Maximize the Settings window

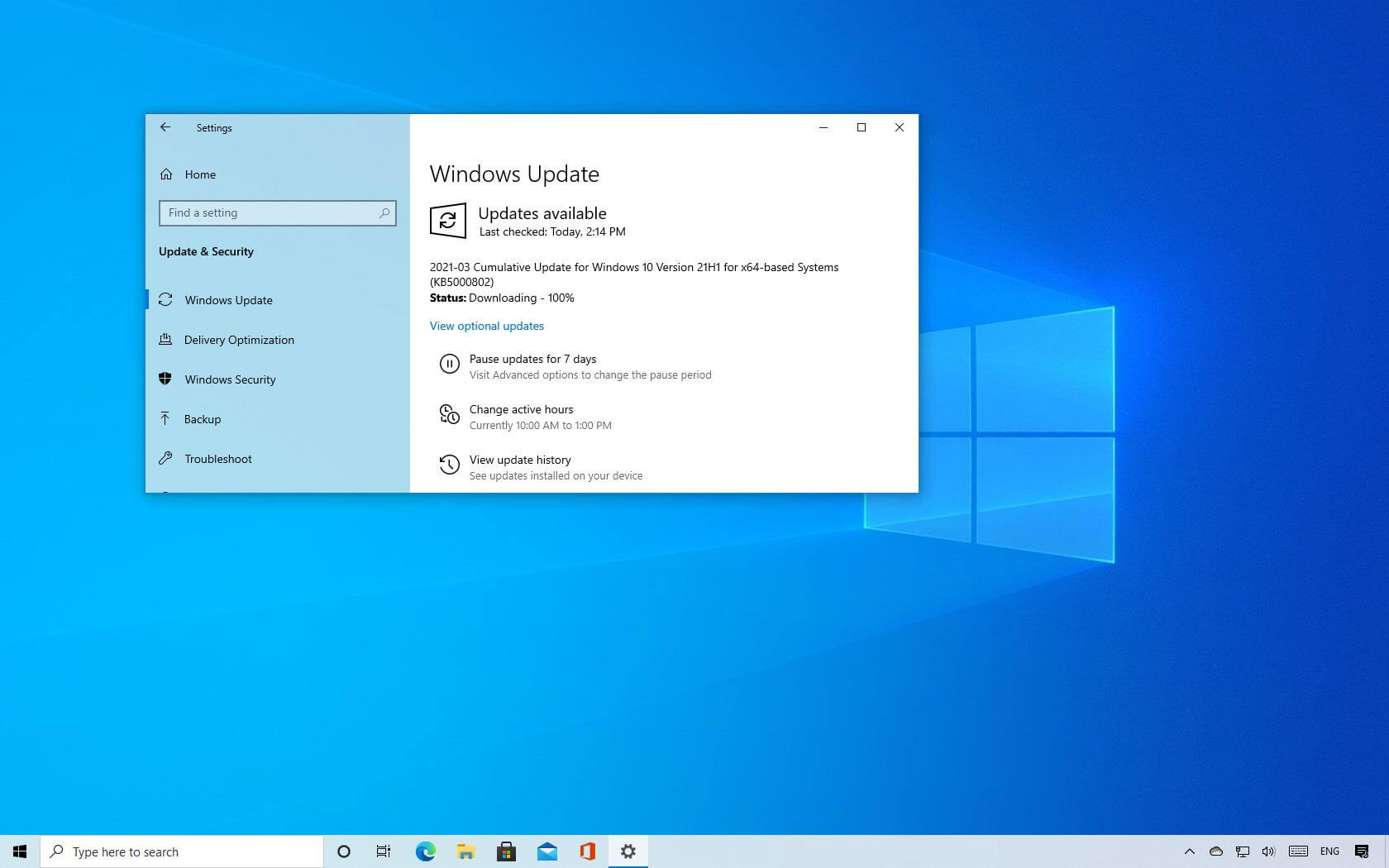click(x=862, y=127)
